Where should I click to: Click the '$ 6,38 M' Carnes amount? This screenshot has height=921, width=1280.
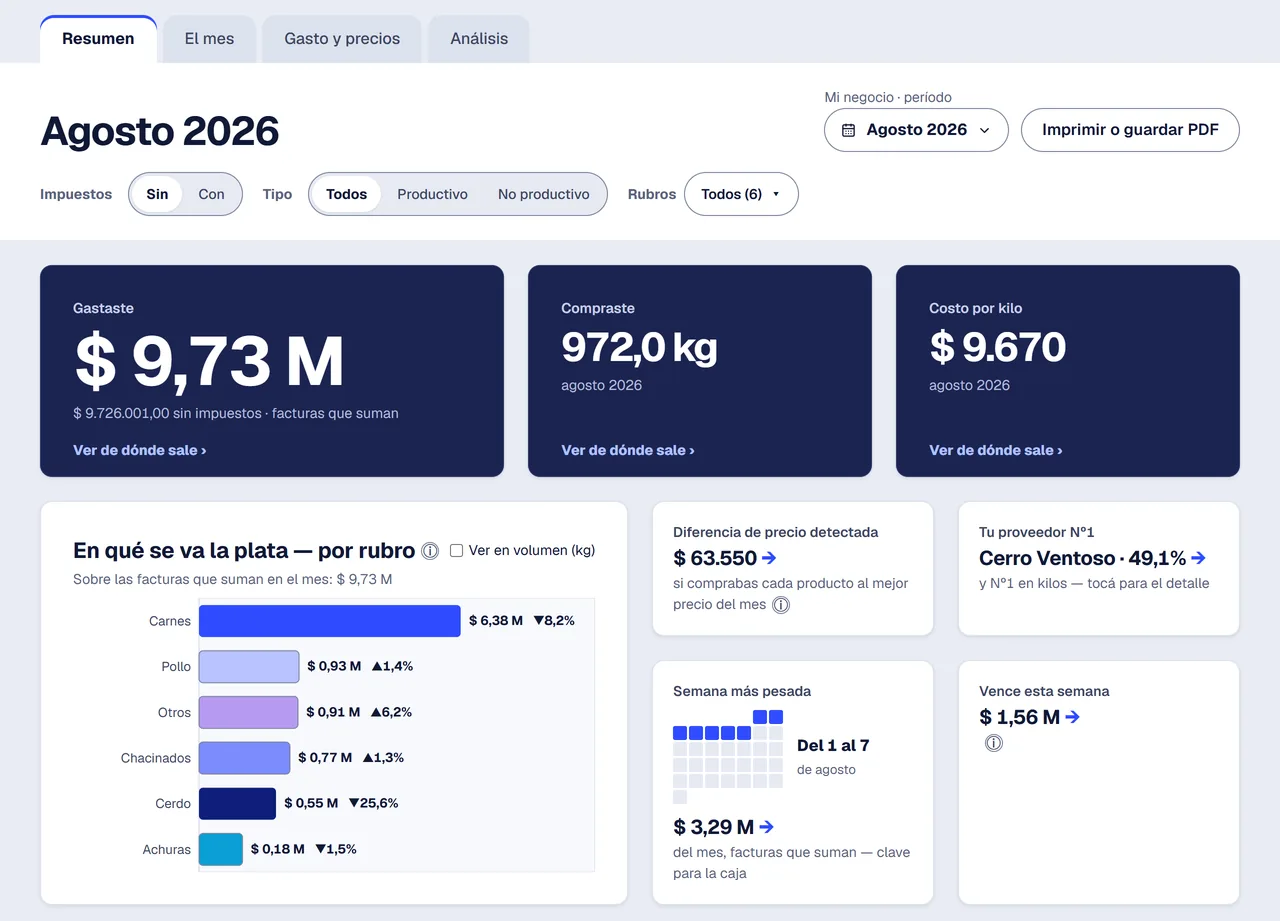tap(496, 621)
